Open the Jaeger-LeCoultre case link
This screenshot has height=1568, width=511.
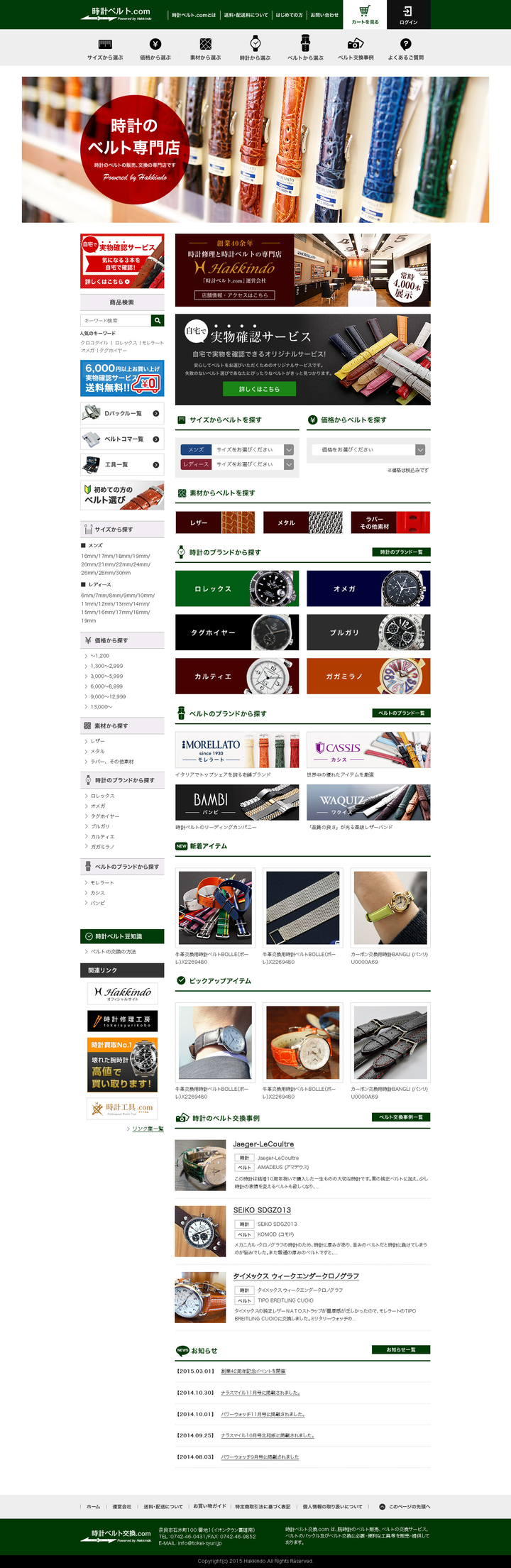tap(263, 1144)
